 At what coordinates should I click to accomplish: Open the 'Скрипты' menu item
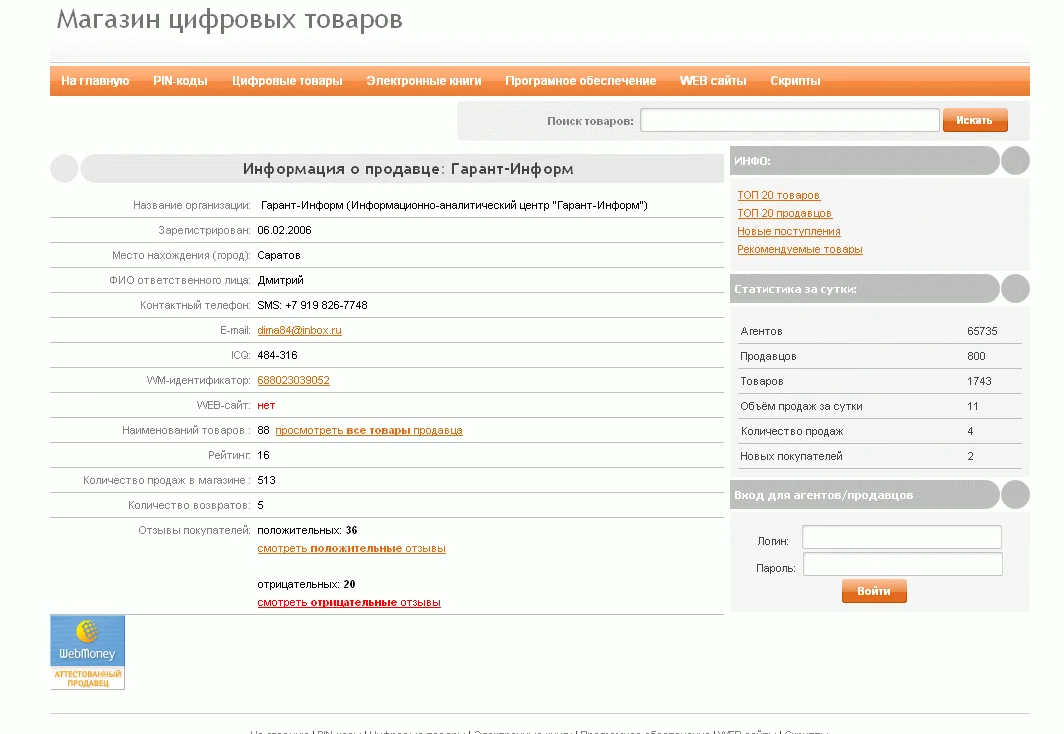pos(795,81)
